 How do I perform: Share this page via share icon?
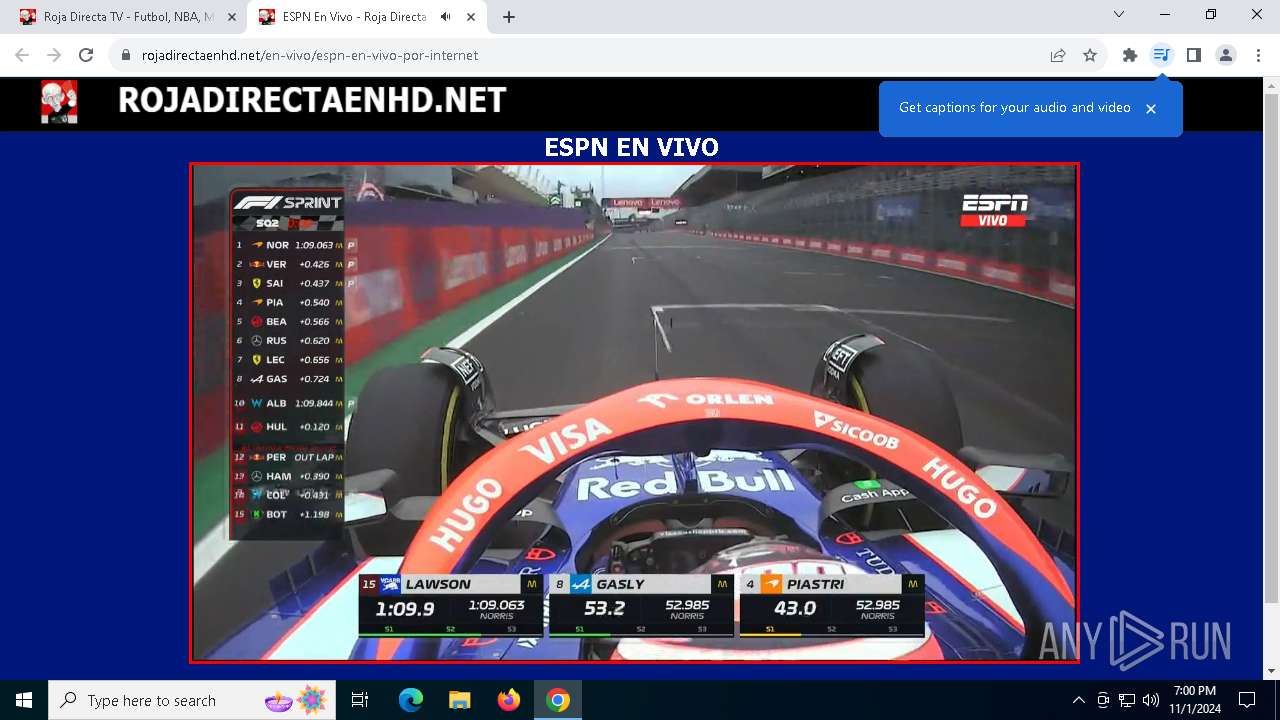1058,55
